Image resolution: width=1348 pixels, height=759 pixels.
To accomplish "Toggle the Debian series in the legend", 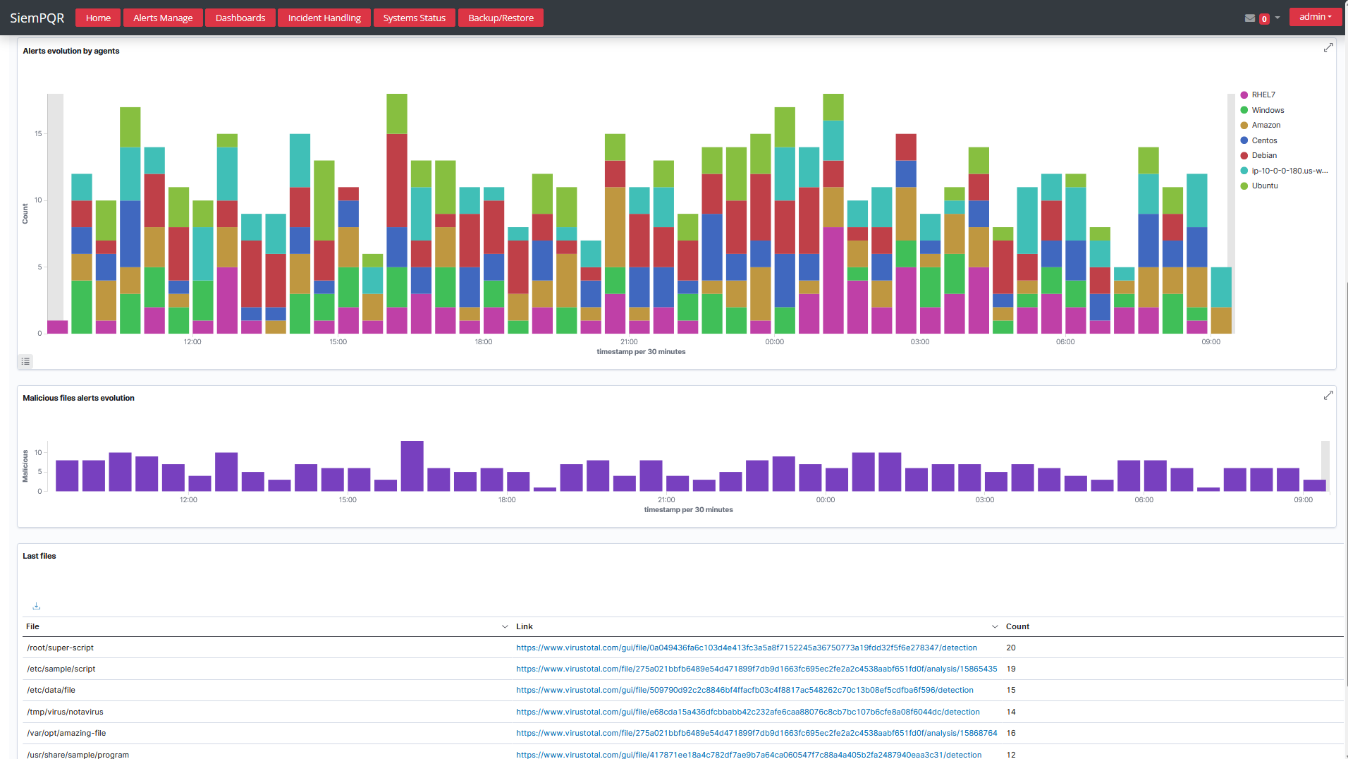I will point(1264,155).
